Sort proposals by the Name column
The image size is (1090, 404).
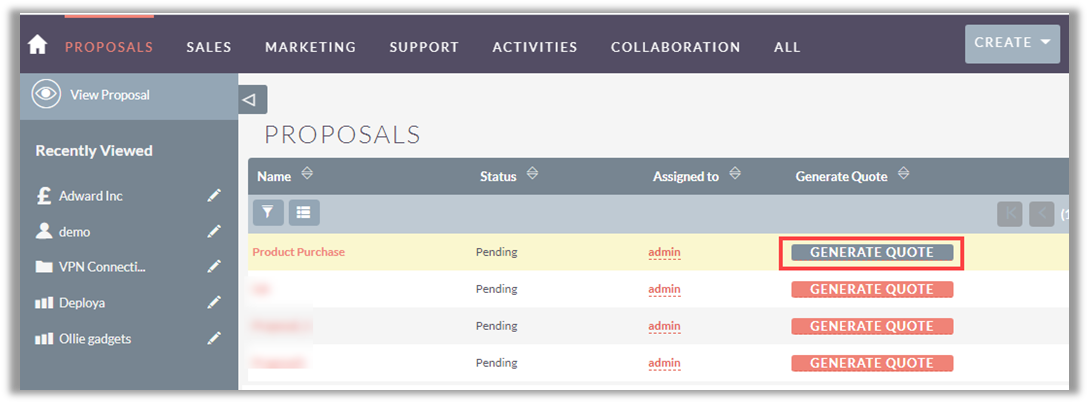[307, 174]
